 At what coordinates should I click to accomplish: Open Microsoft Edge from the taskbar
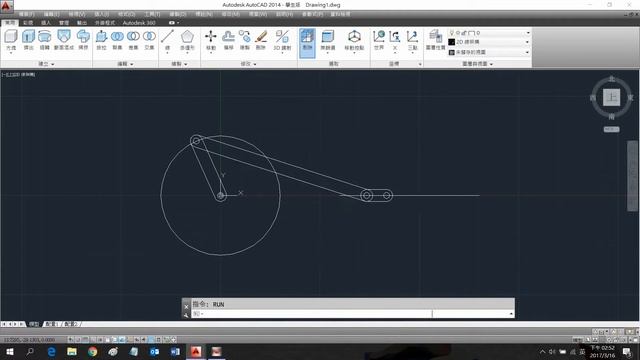click(51, 351)
